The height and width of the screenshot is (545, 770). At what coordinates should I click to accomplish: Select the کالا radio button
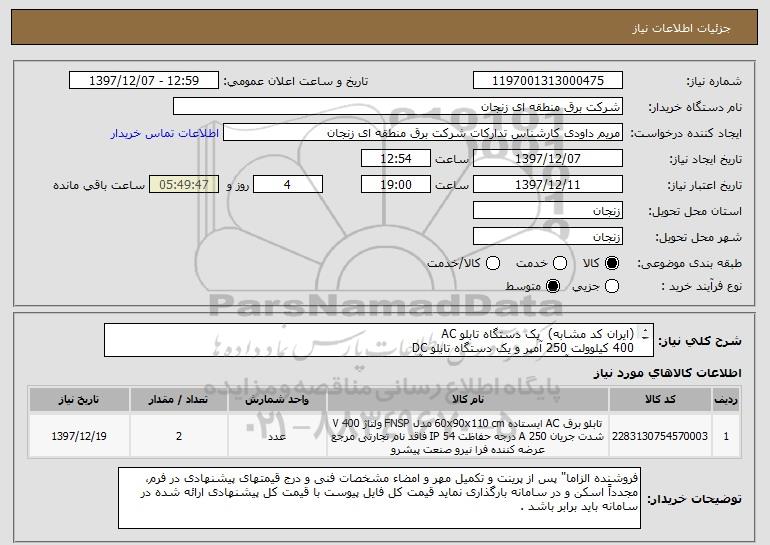click(x=612, y=264)
